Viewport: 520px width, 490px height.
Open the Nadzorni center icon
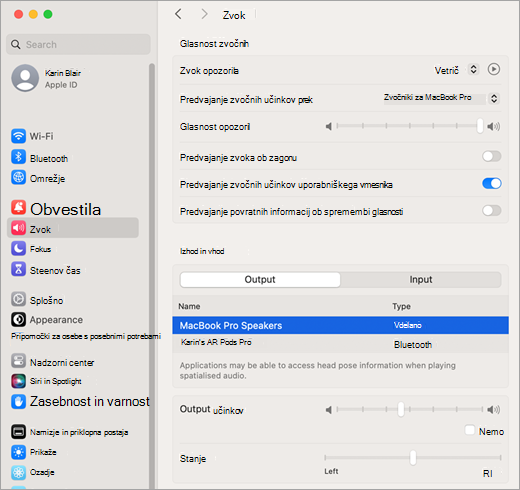tap(18, 361)
